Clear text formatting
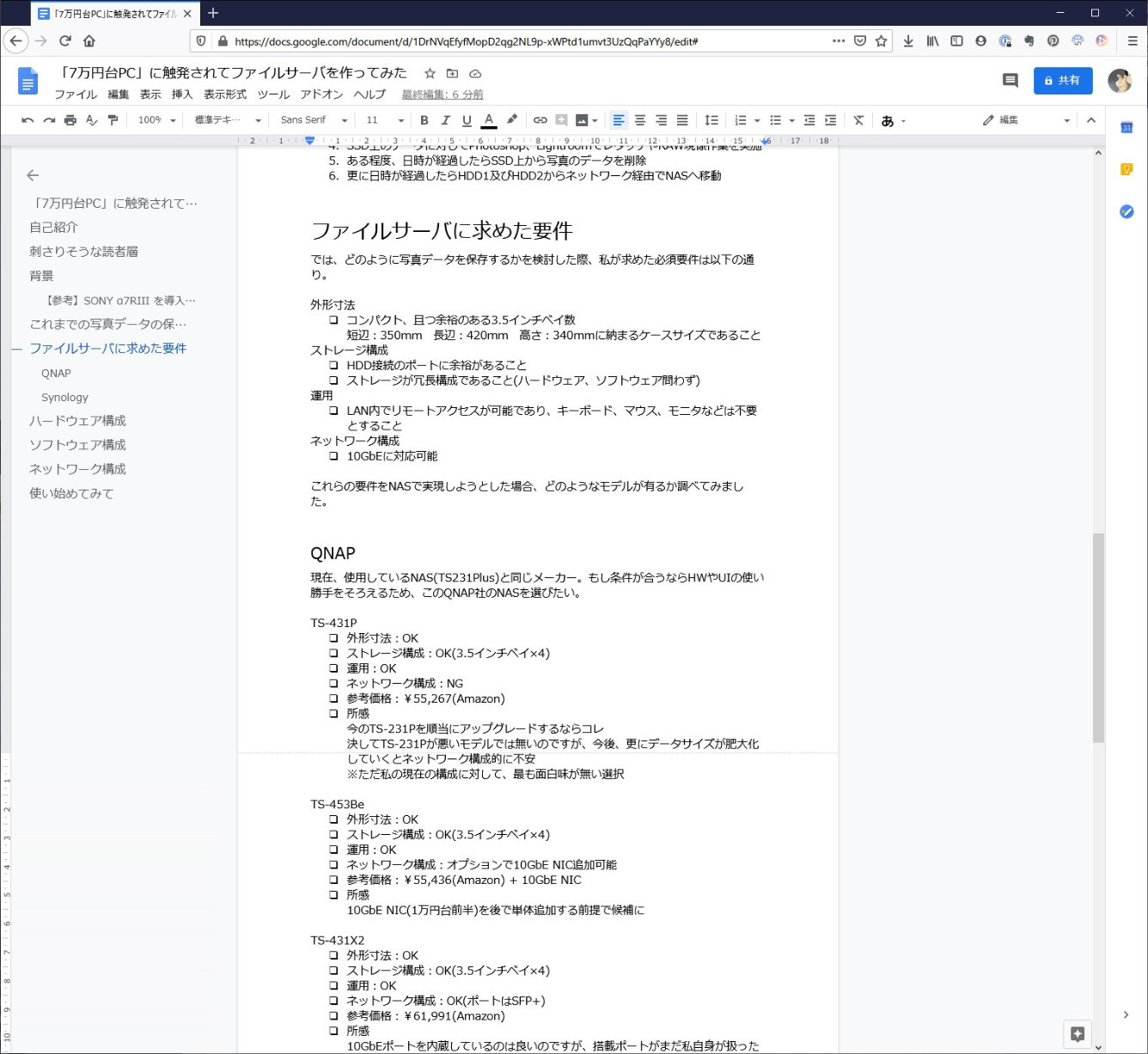The image size is (1148, 1054). (858, 120)
